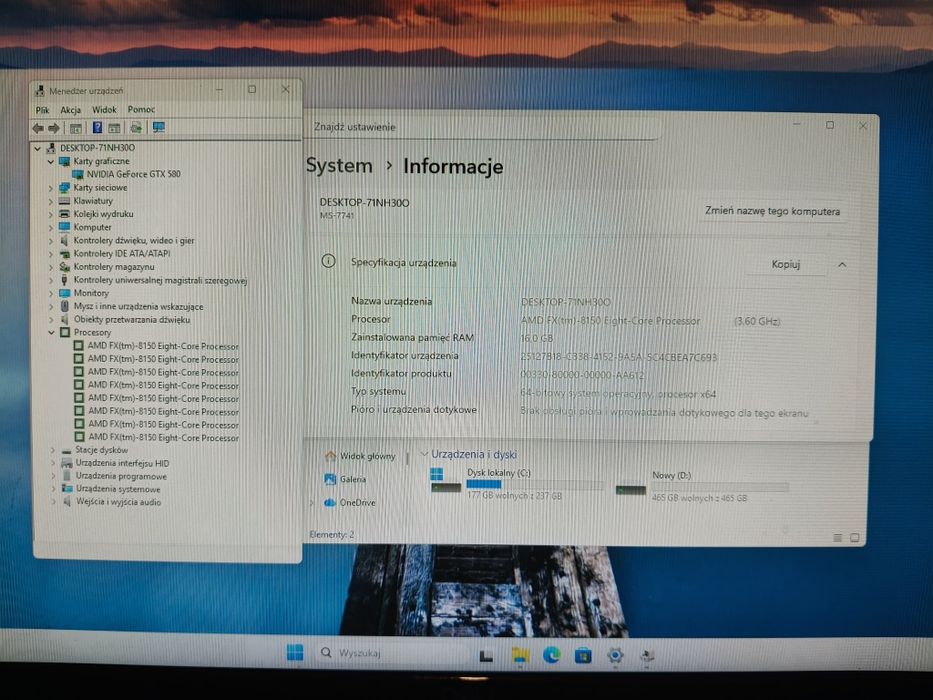Expand Urządzenia interfejsu HID branch
The image size is (933, 700).
tap(52, 464)
